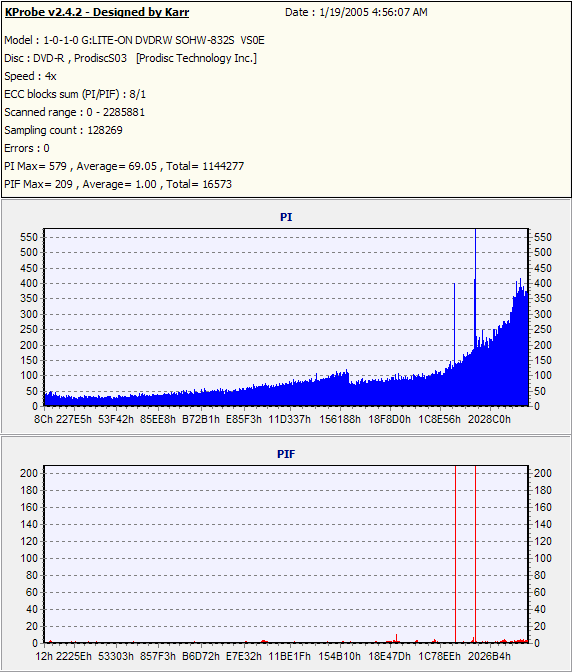Click the PI Max statistics line
This screenshot has height=672, width=572.
(x=124, y=166)
